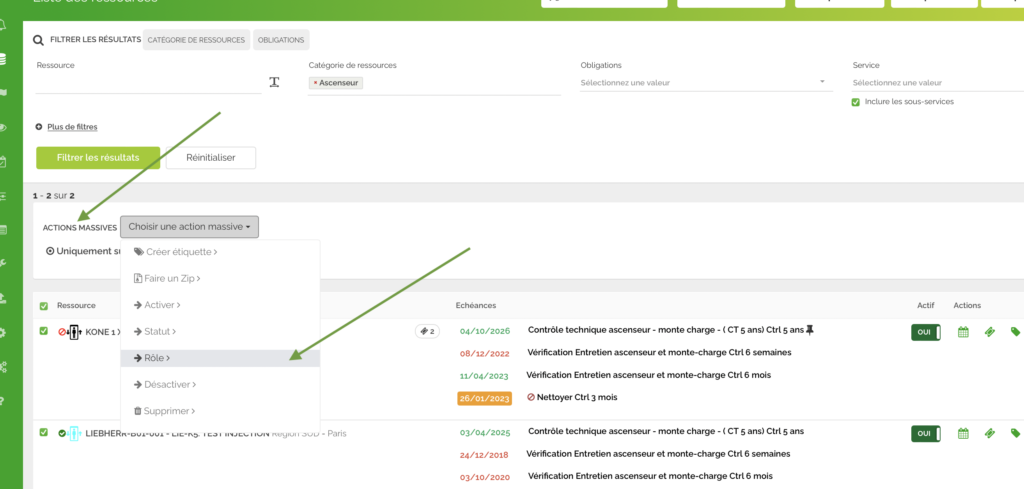1024x489 pixels.
Task: Uncheck the KONE 1 row checkbox
Action: [43, 331]
